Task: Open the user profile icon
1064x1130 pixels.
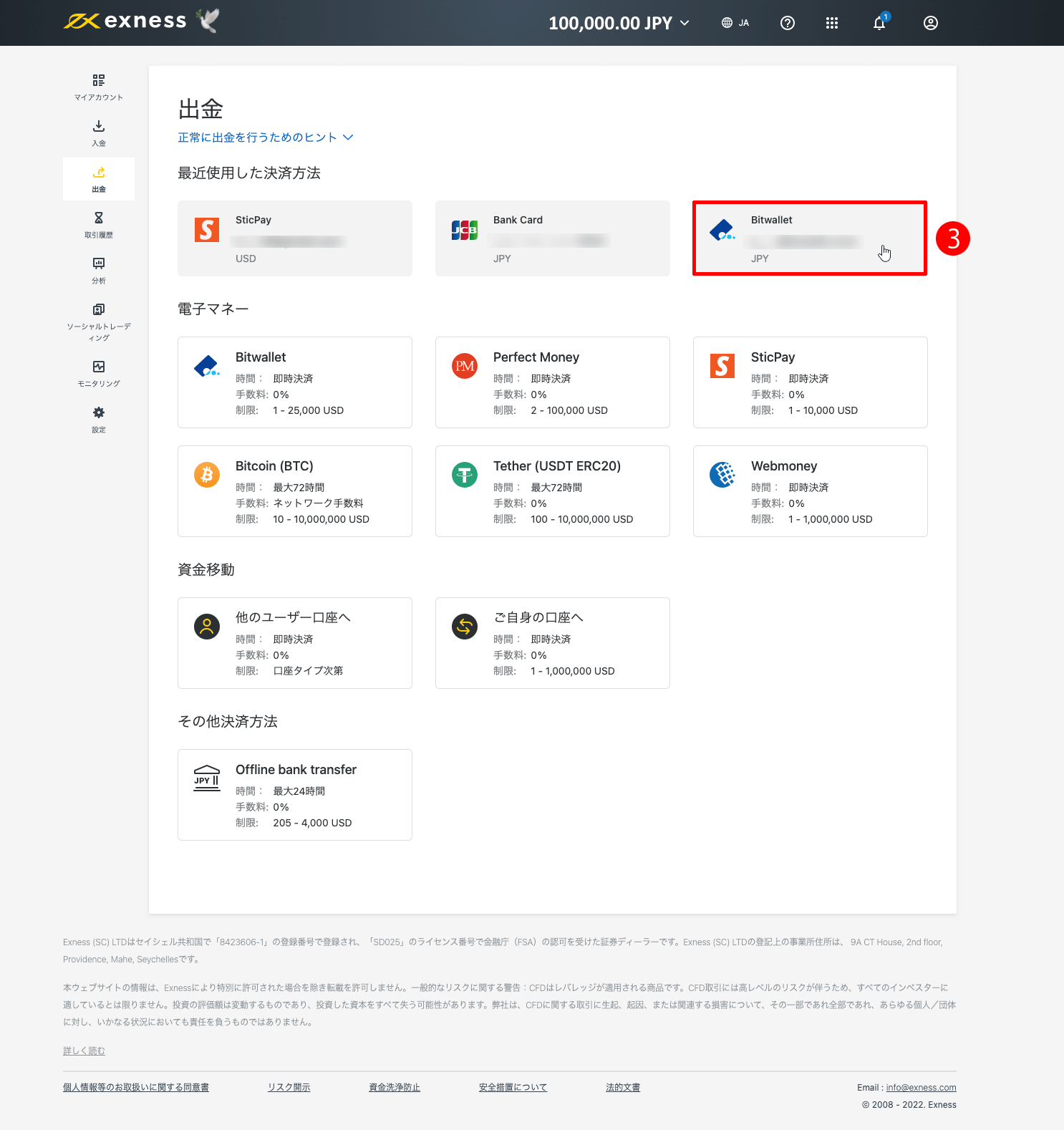Action: pos(931,23)
